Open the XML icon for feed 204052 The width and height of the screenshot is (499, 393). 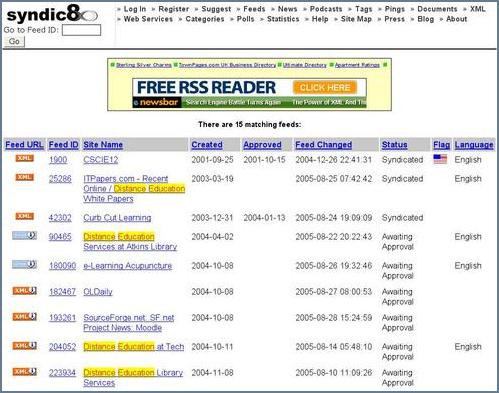pyautogui.click(x=24, y=346)
